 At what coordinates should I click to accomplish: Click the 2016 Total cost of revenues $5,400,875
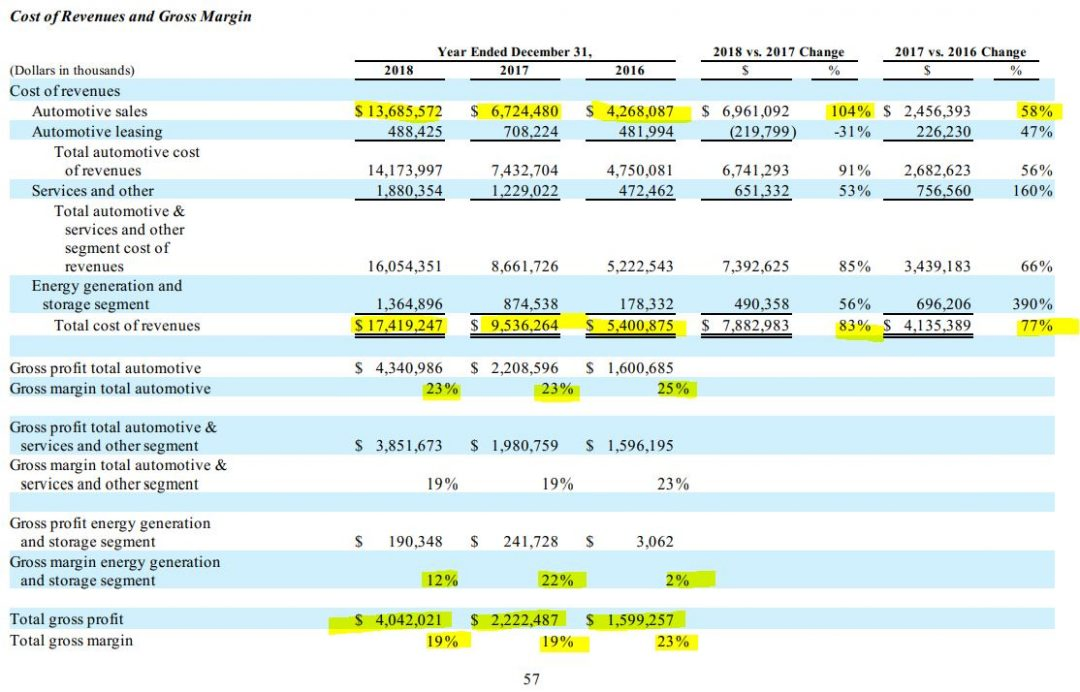tap(630, 325)
